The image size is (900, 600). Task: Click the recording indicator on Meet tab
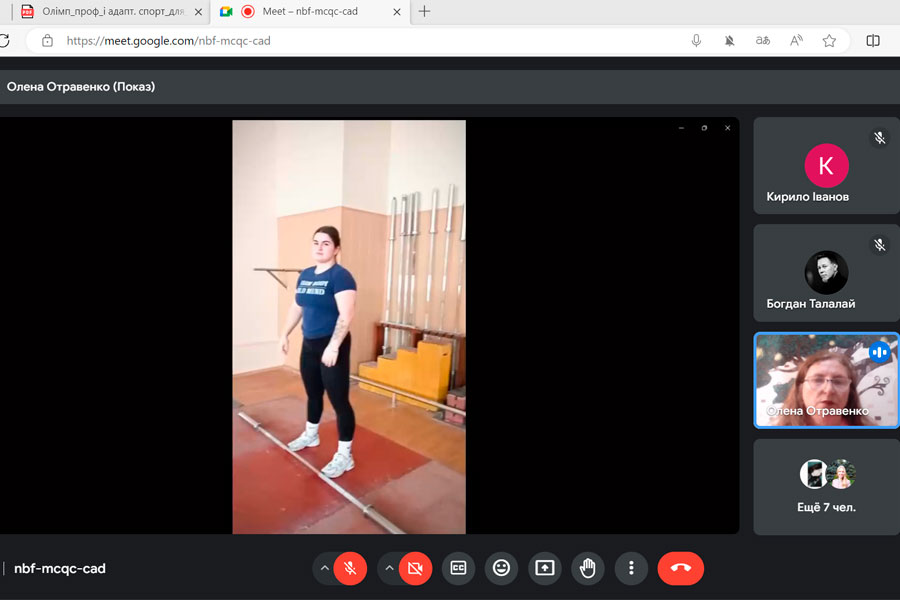pos(248,11)
